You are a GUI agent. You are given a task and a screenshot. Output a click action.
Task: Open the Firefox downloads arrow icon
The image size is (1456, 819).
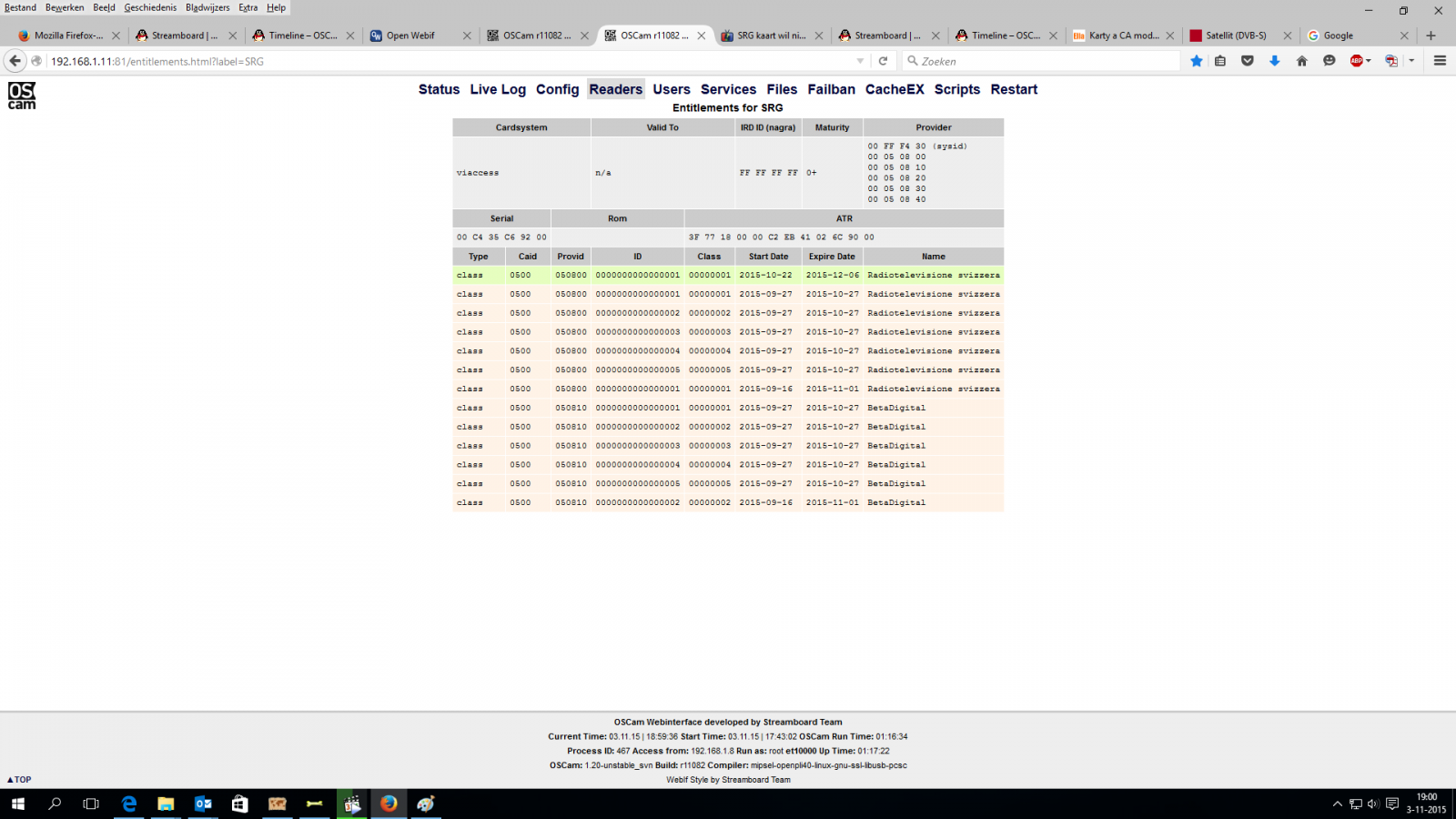[x=1274, y=61]
